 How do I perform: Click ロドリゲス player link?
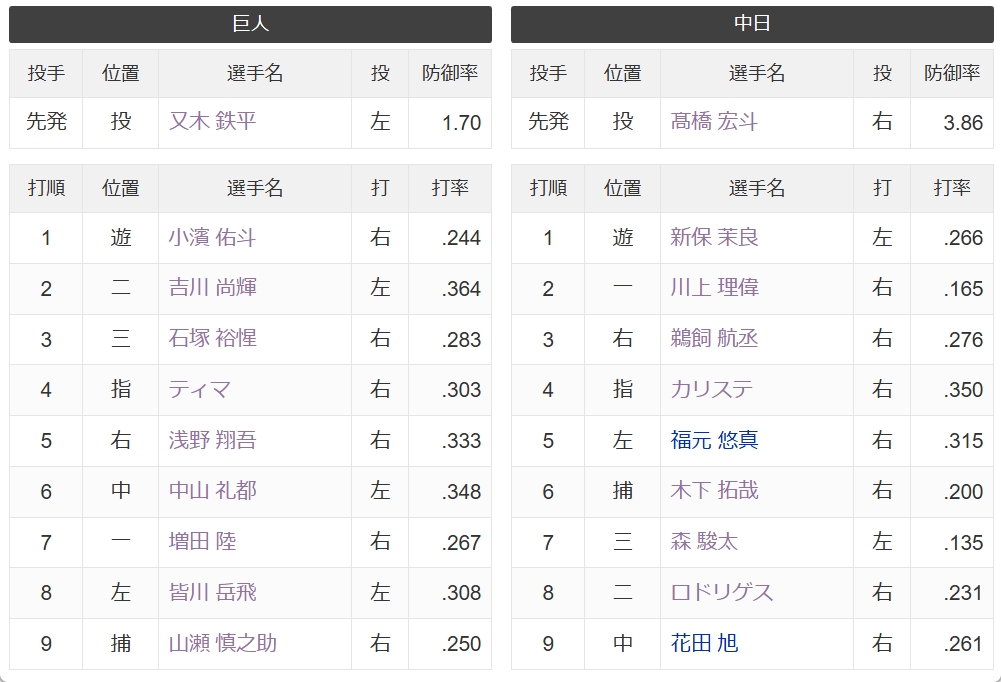721,592
